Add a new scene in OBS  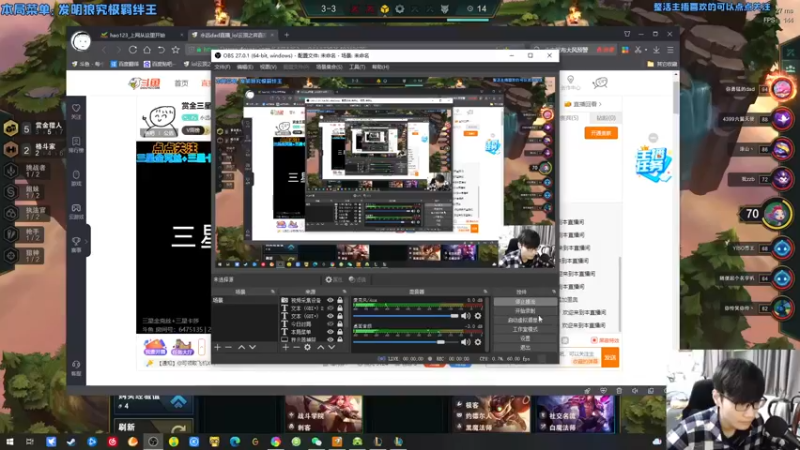coord(218,347)
